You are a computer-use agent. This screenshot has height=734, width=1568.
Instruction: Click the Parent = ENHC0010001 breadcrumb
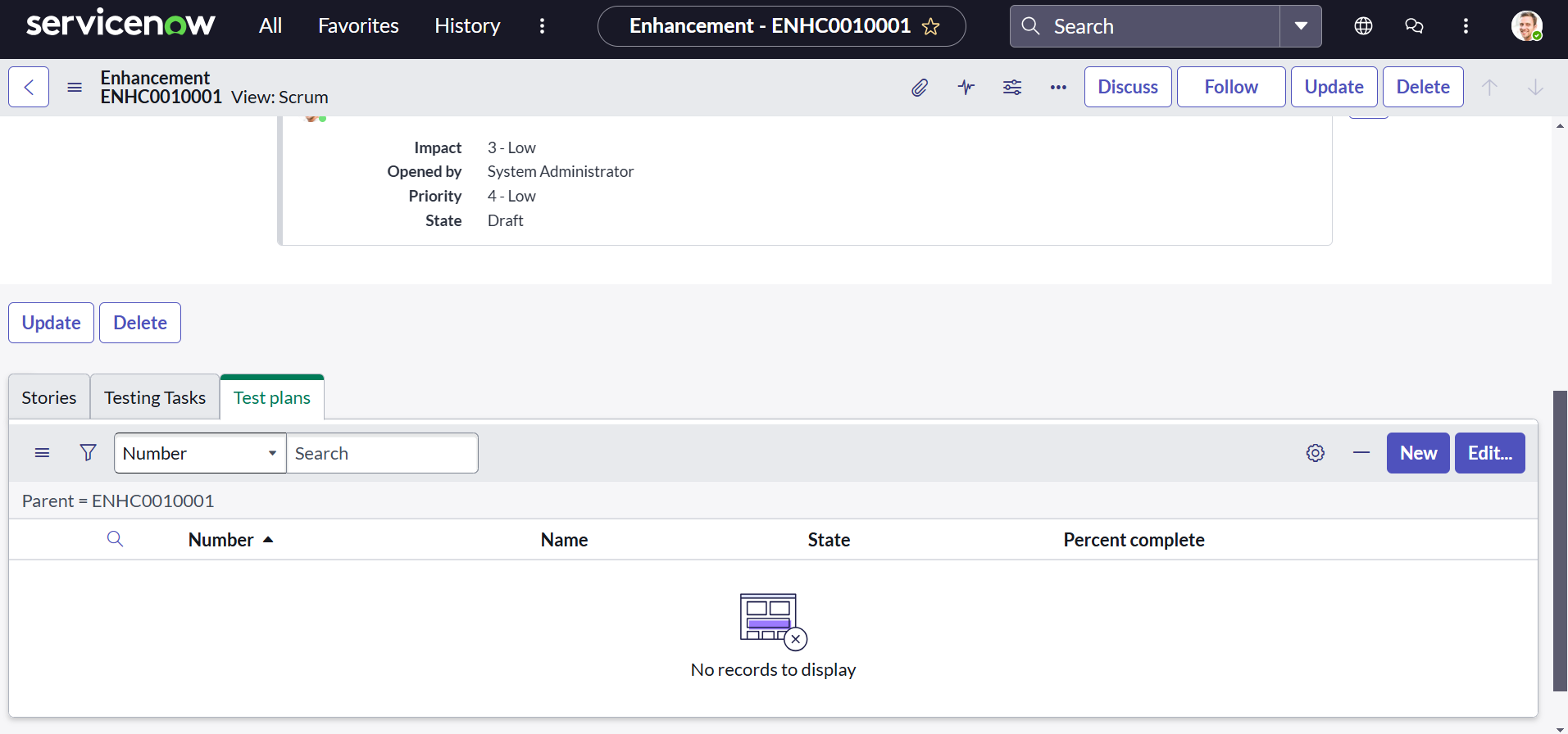click(118, 501)
